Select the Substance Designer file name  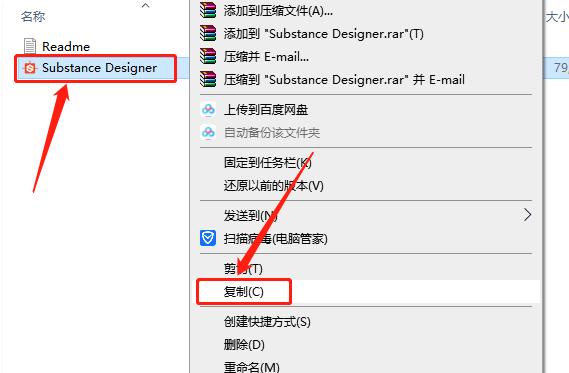tap(99, 68)
